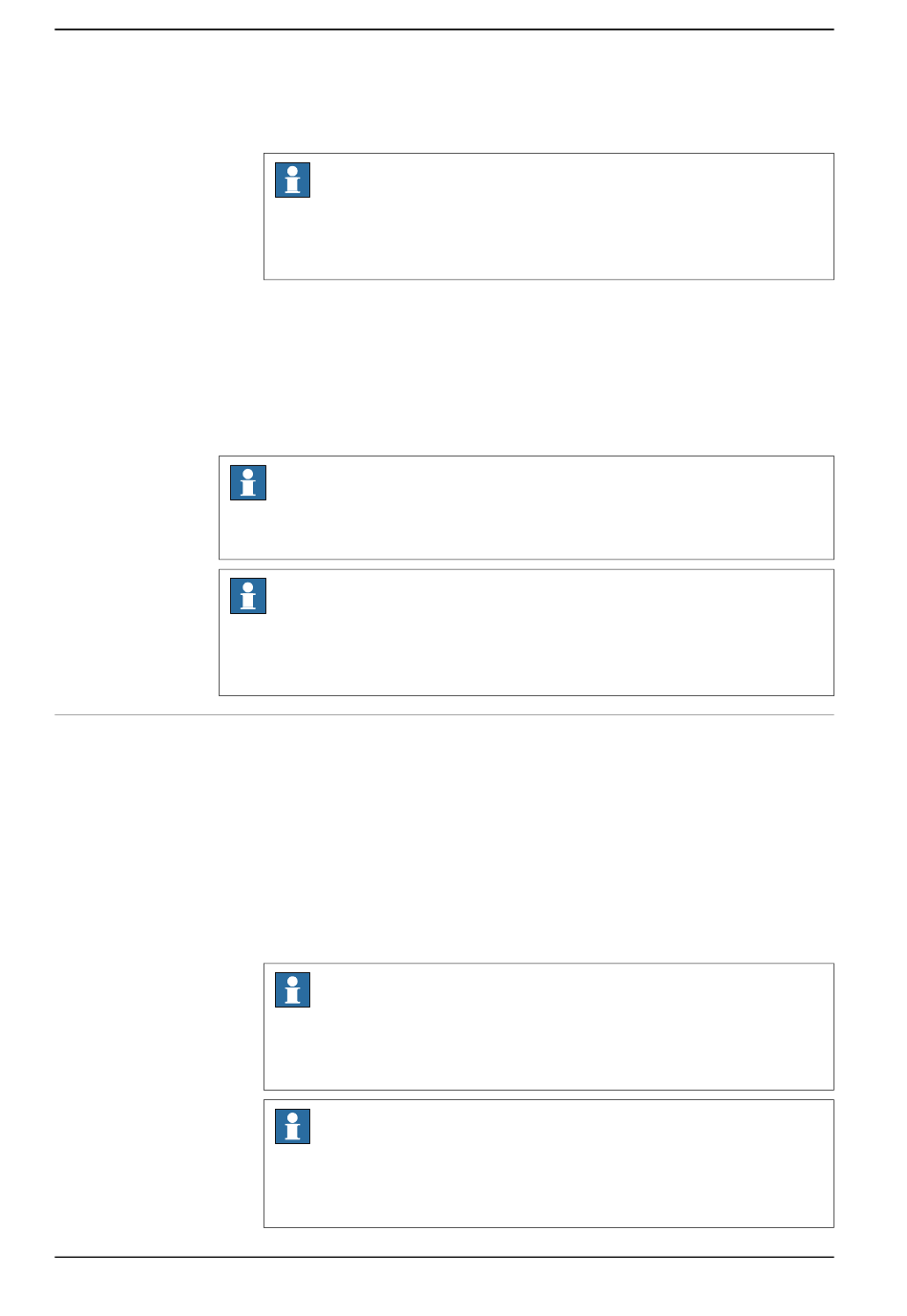
Task: Select the info icon in the fourth note box
Action: 292,989
